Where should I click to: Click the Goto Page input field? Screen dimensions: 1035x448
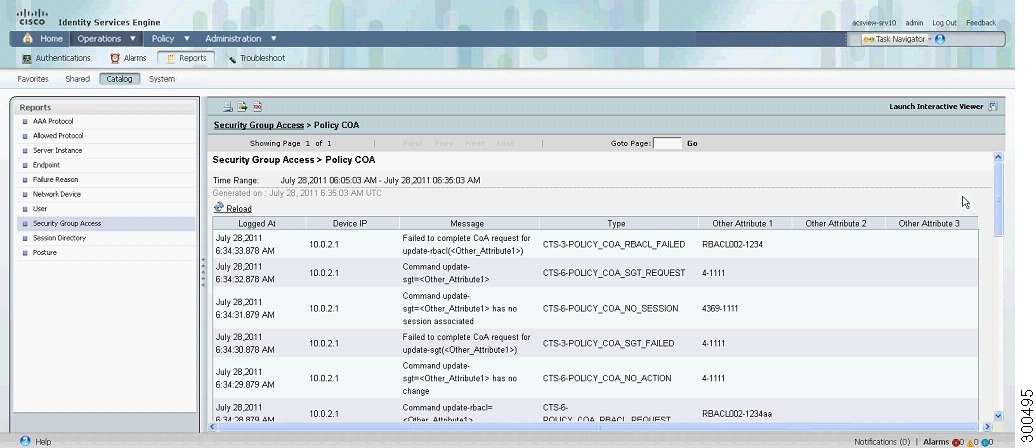pos(667,143)
